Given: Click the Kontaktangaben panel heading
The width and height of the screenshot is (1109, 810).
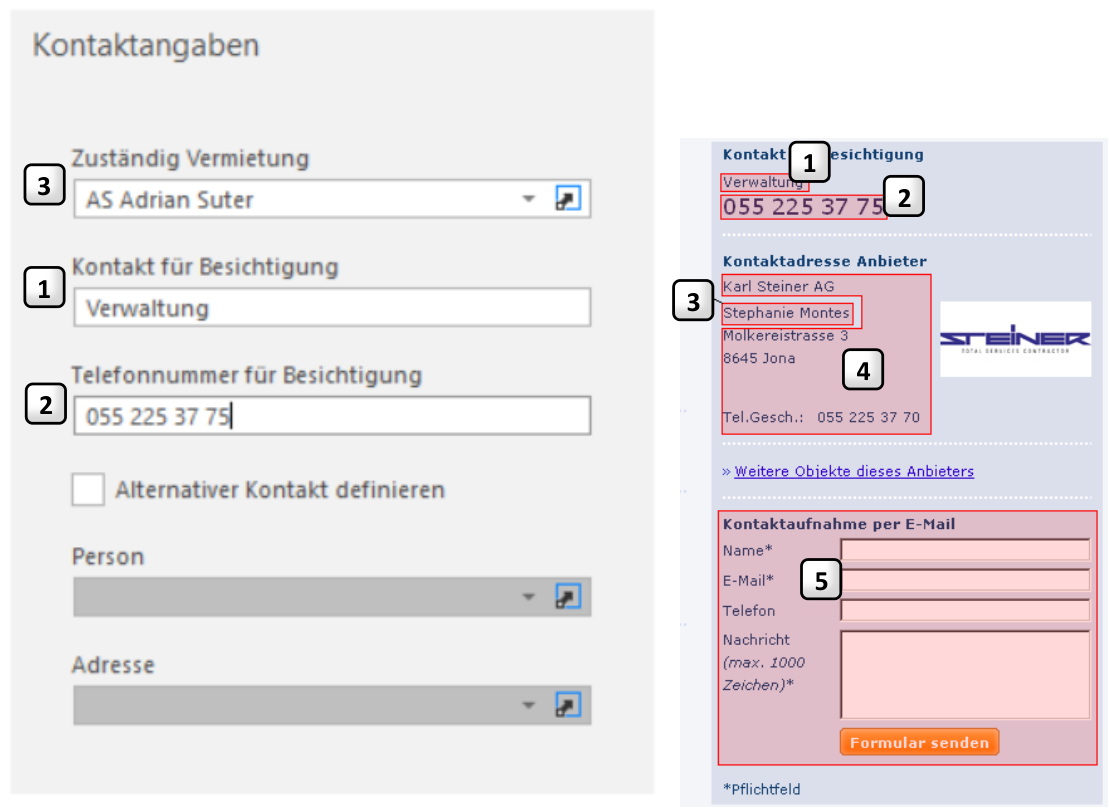Looking at the screenshot, I should tap(146, 46).
